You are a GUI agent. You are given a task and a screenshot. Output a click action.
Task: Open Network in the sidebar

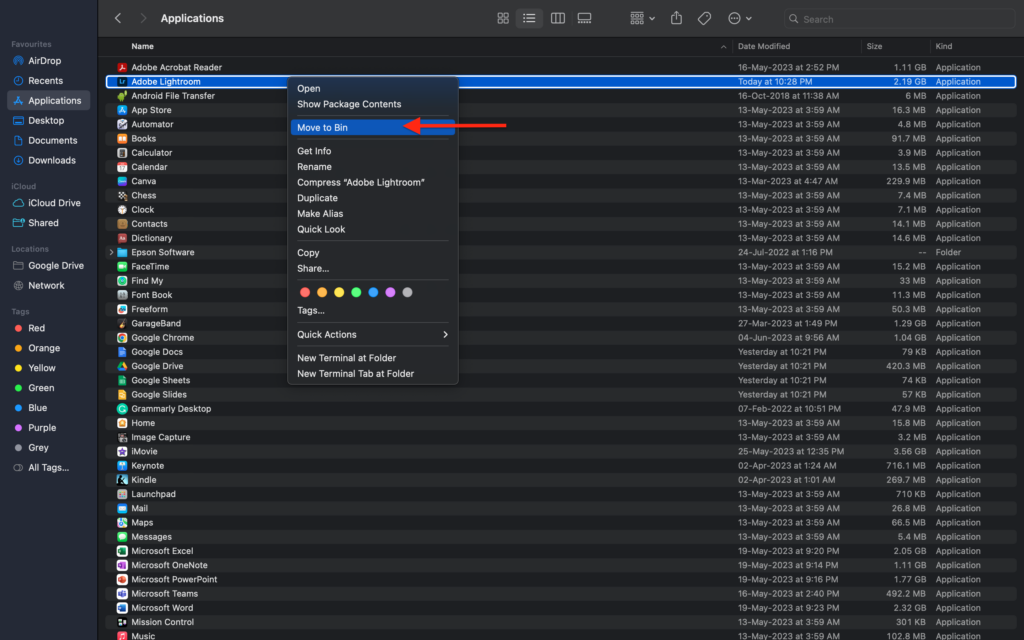[x=48, y=285]
